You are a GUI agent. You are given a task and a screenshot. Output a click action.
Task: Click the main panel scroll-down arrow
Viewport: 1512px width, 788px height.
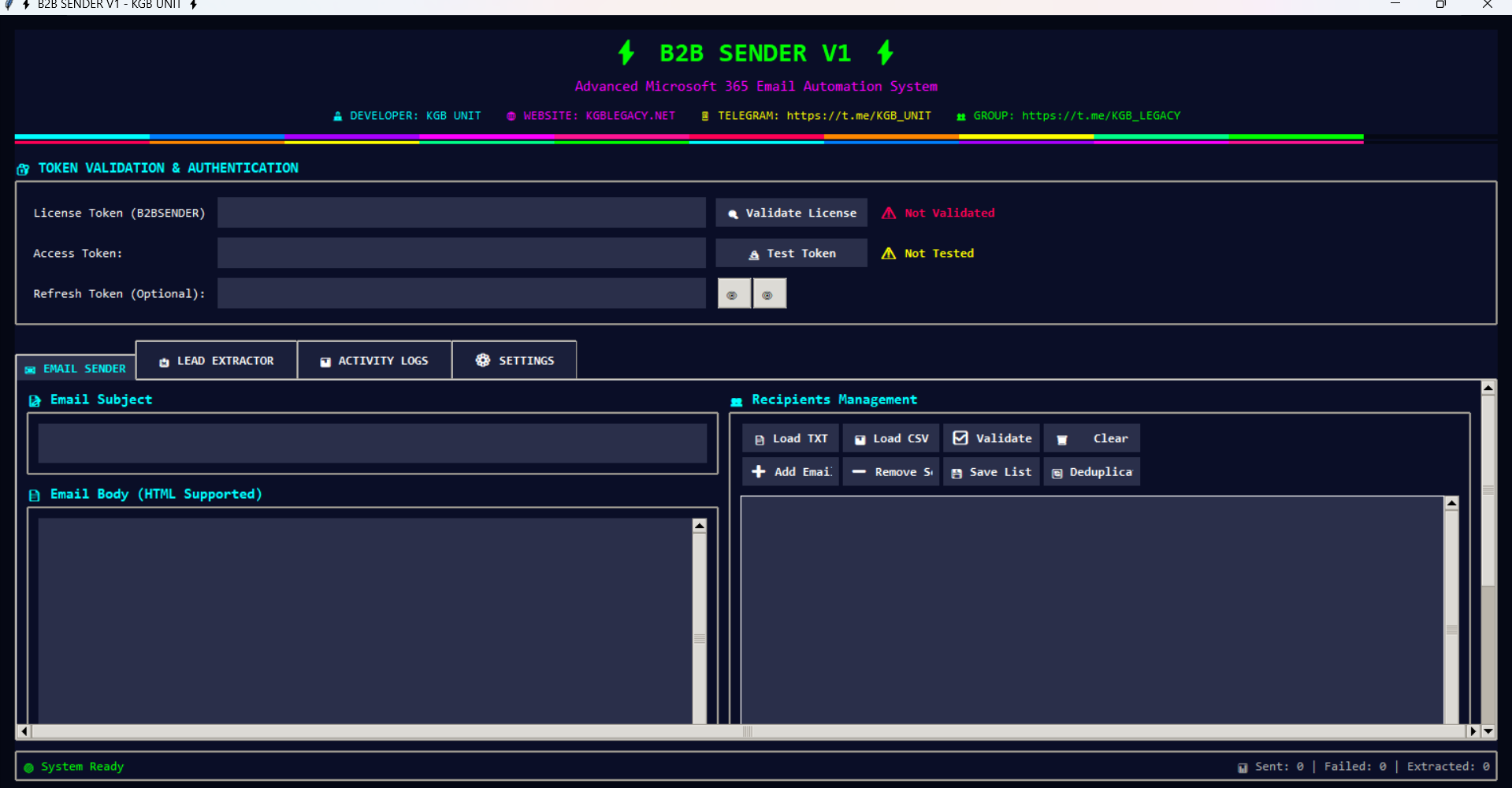(1488, 731)
